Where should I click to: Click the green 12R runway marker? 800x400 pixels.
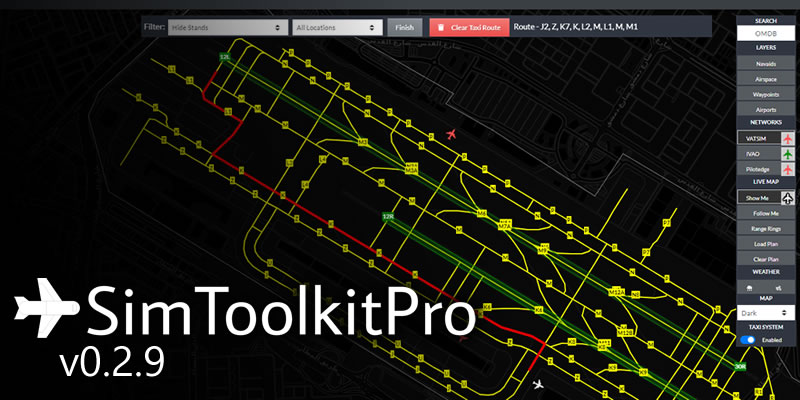(x=388, y=217)
